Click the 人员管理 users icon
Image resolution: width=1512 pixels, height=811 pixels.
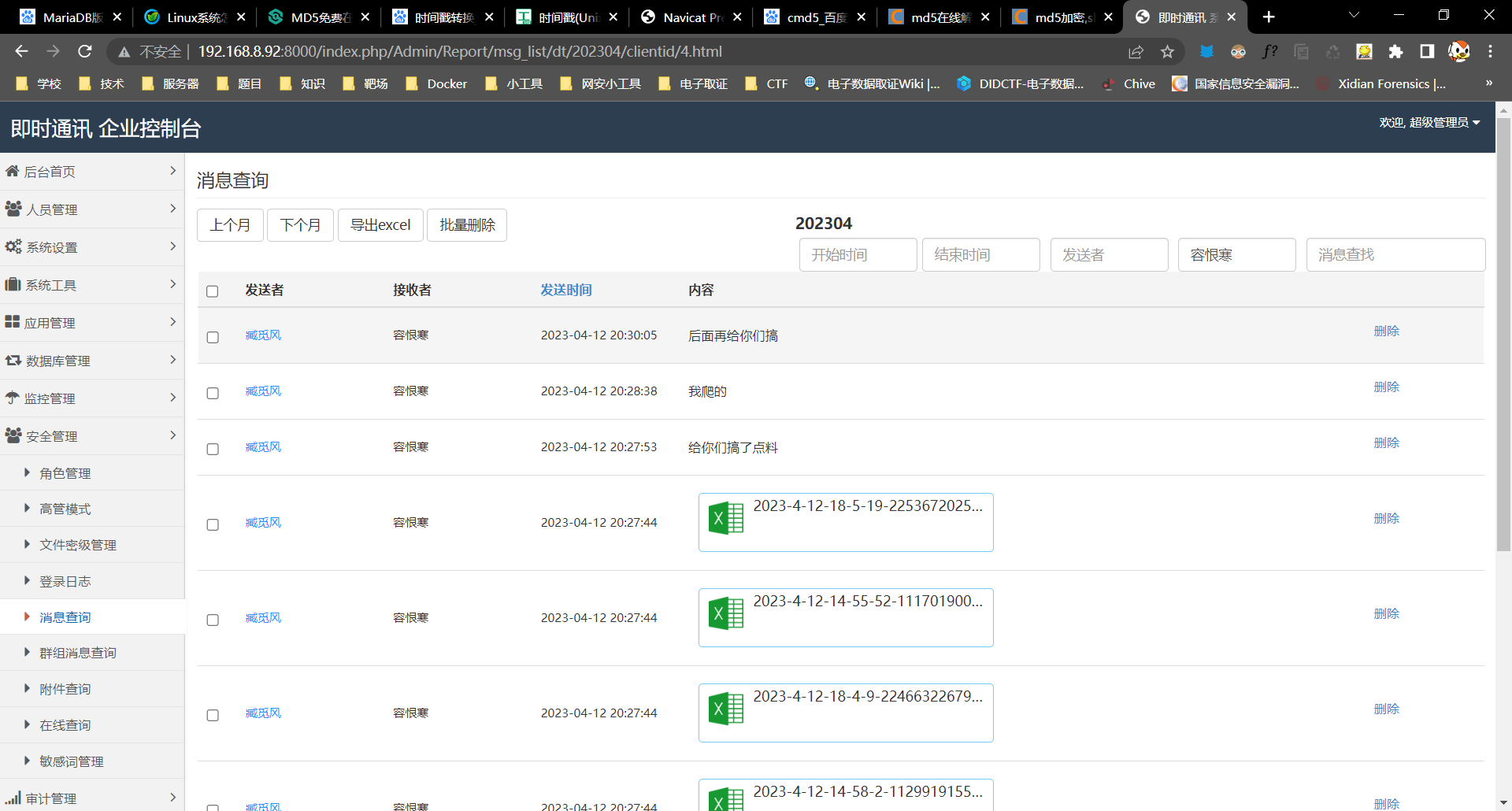coord(13,209)
